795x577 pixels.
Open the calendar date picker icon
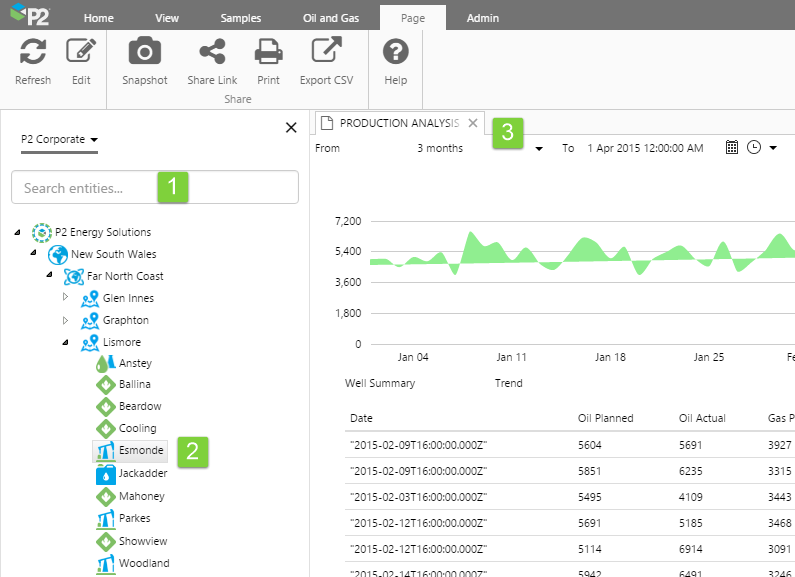pyautogui.click(x=732, y=148)
